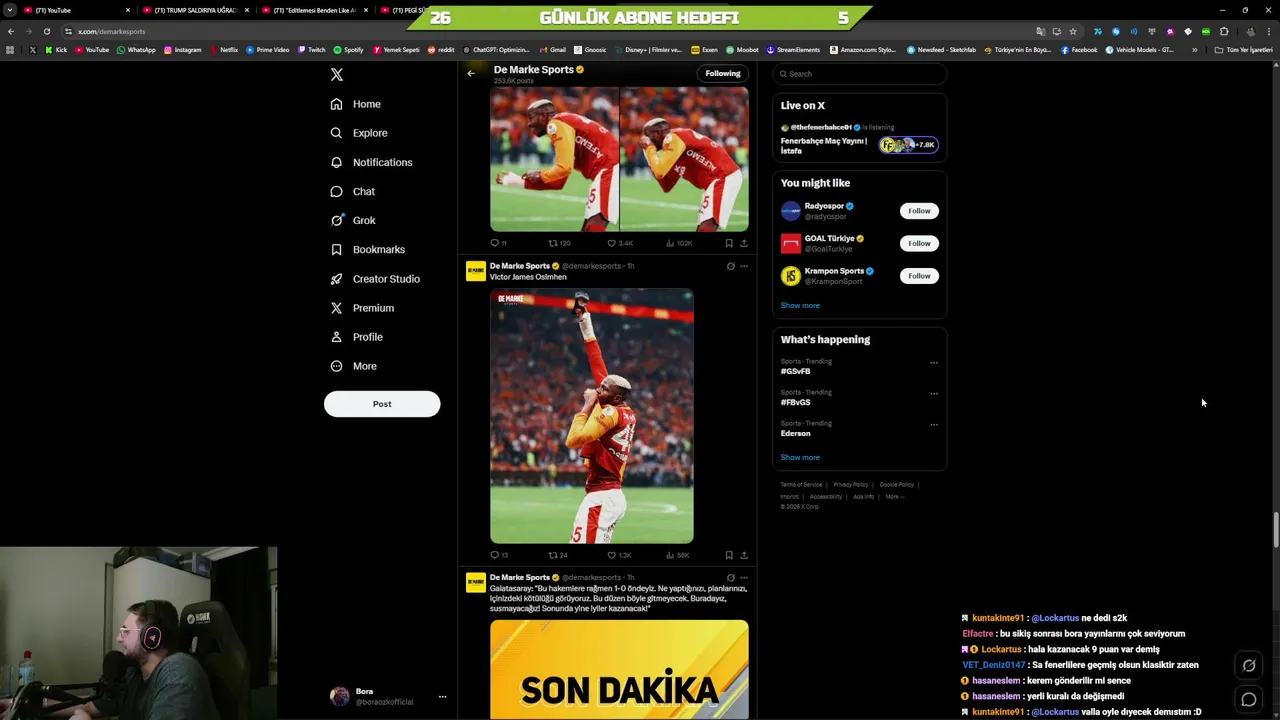Share the post with 102K views
The height and width of the screenshot is (720, 1280).
pos(744,243)
